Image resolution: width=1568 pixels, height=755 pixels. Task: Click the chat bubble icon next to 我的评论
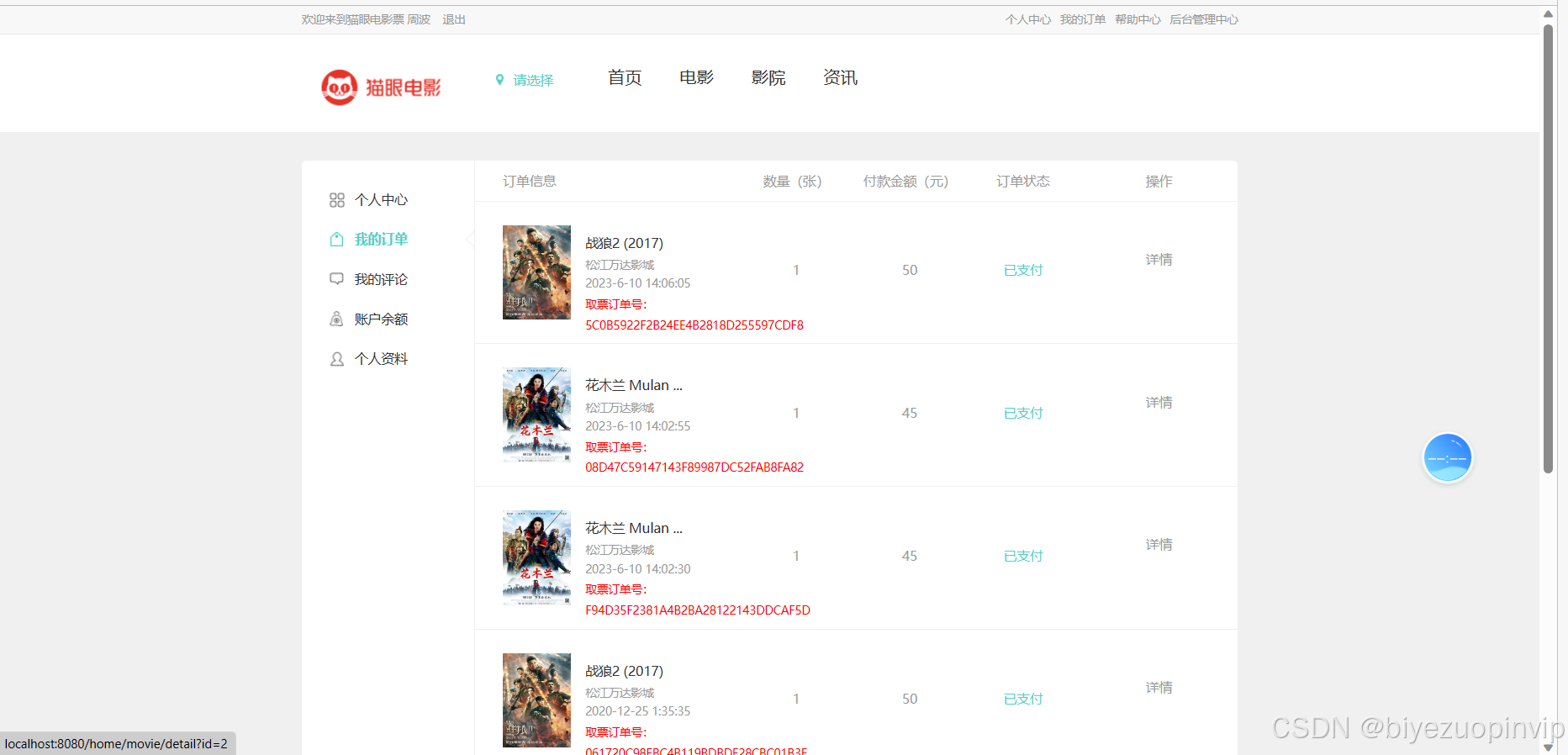337,279
